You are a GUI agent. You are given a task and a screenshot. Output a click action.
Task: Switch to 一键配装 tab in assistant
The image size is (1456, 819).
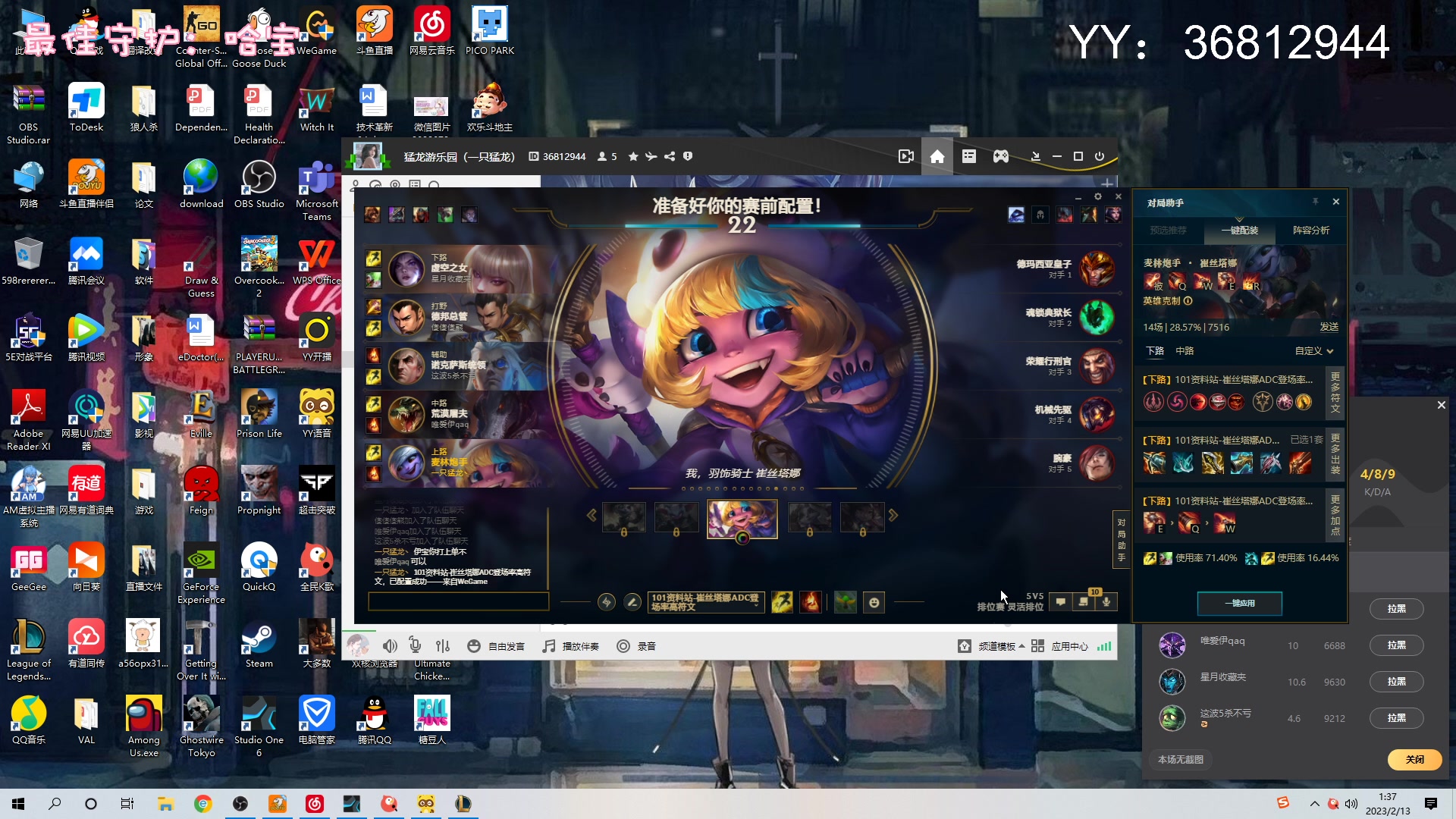(1240, 230)
